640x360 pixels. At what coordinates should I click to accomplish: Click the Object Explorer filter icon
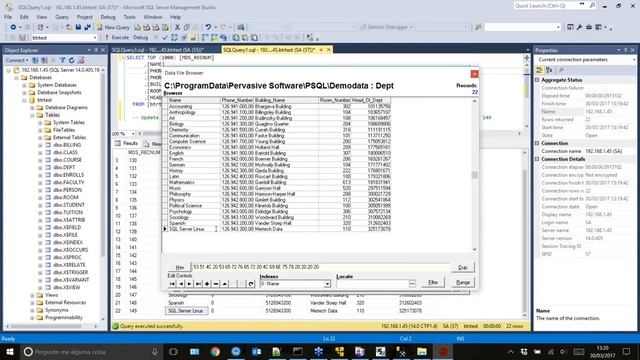pyautogui.click(x=62, y=60)
